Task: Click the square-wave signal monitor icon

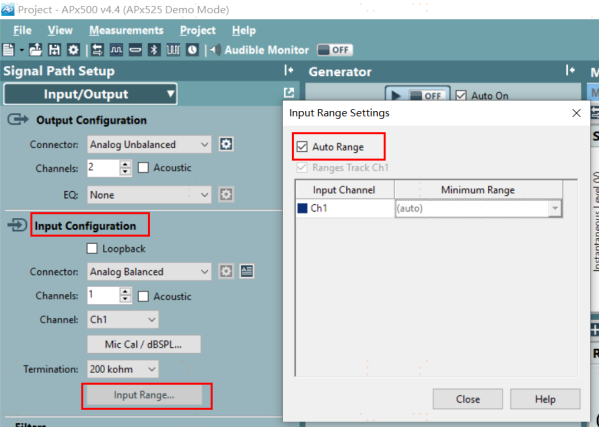Action: (x=116, y=50)
